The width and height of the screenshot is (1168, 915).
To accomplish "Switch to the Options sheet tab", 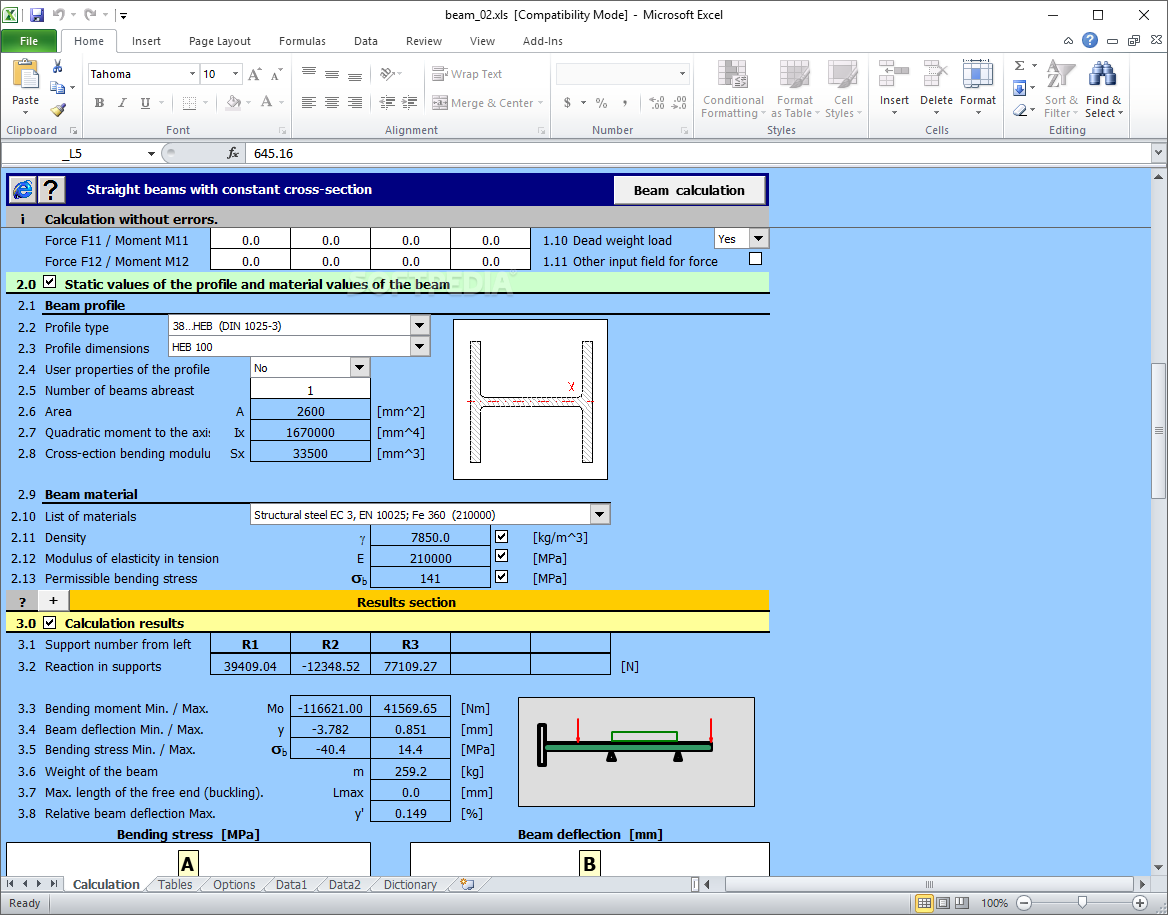I will [x=234, y=884].
